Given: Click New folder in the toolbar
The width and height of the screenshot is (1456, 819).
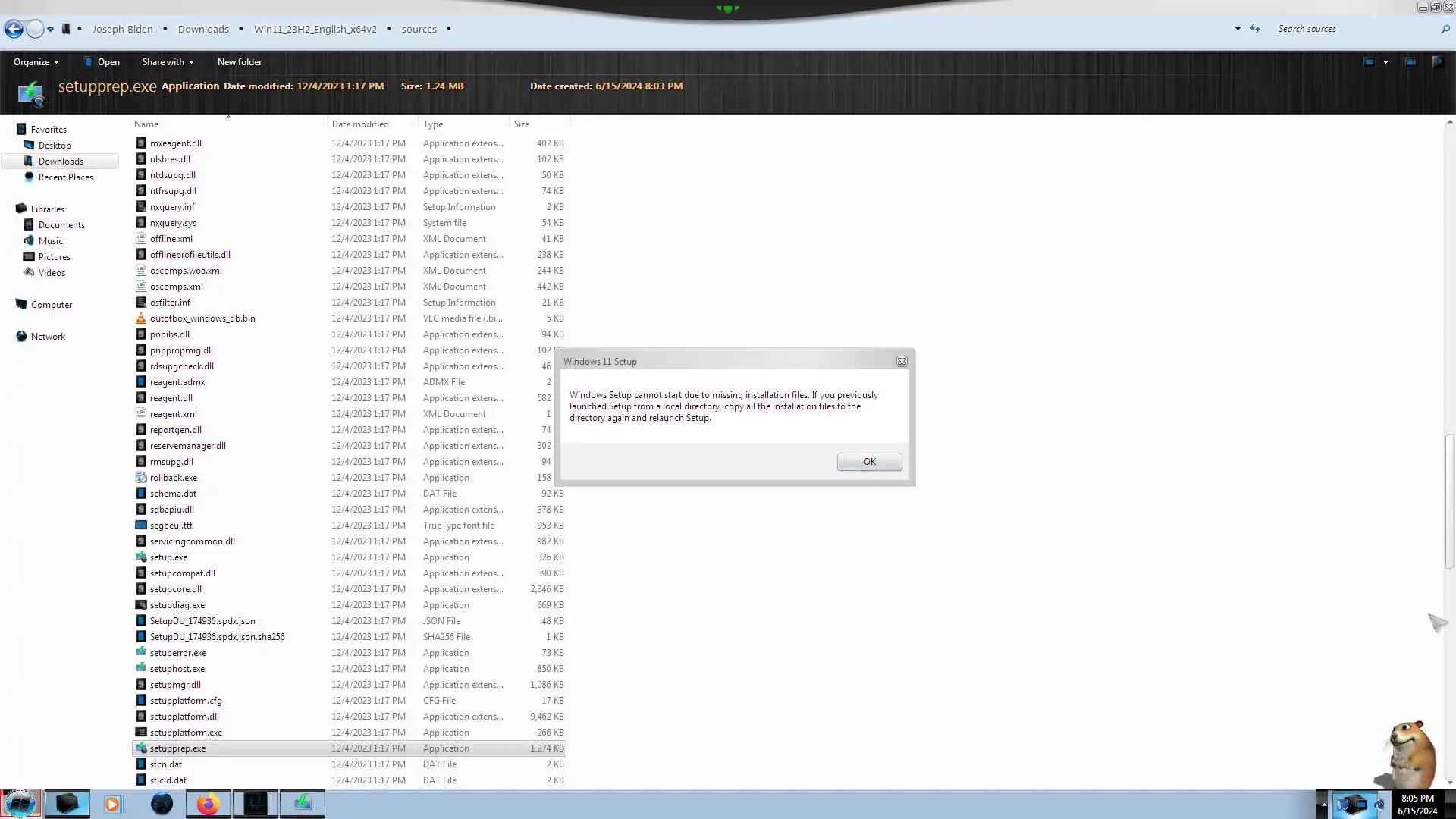Looking at the screenshot, I should tap(239, 62).
